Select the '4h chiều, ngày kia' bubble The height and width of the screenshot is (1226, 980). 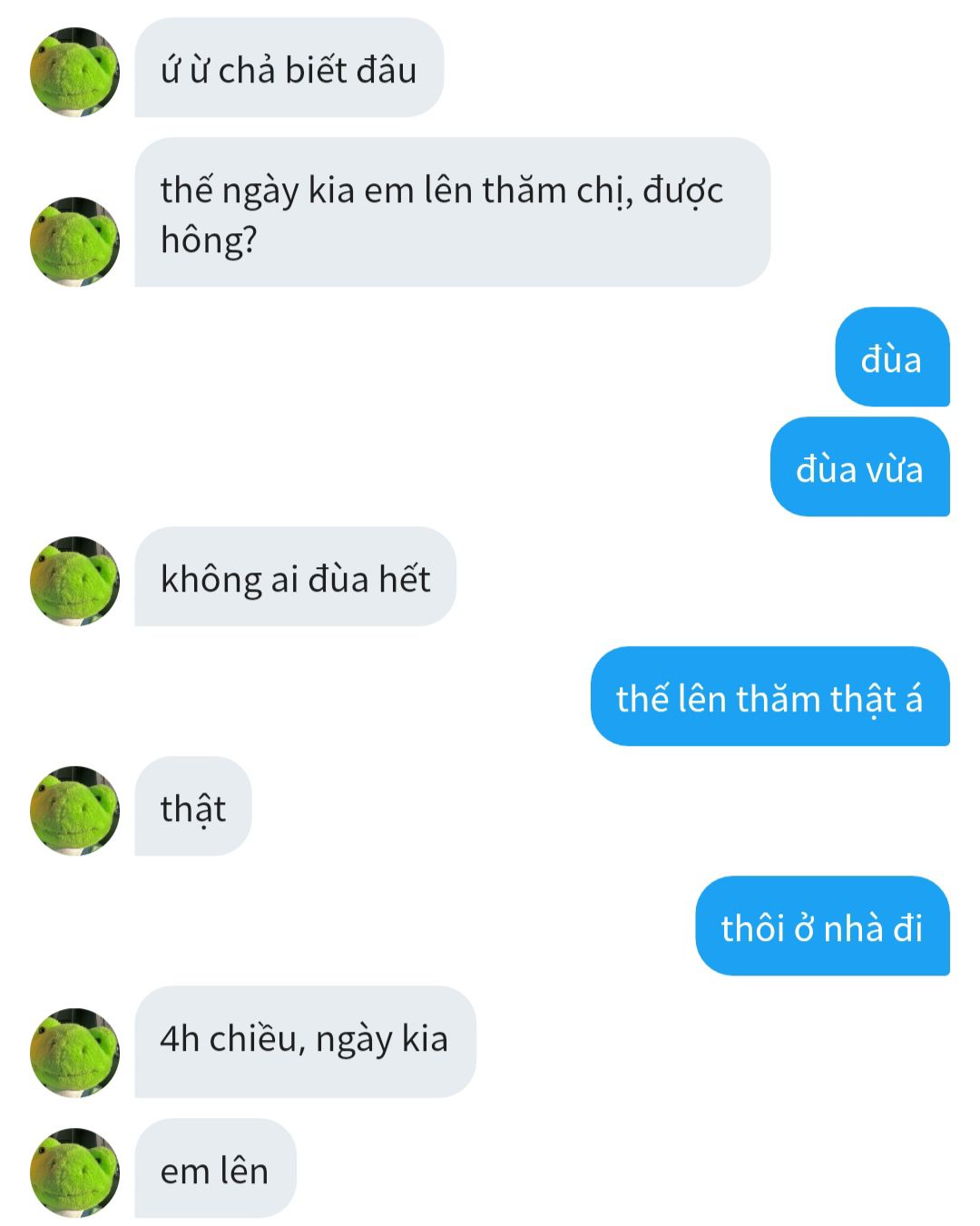pyautogui.click(x=305, y=1042)
